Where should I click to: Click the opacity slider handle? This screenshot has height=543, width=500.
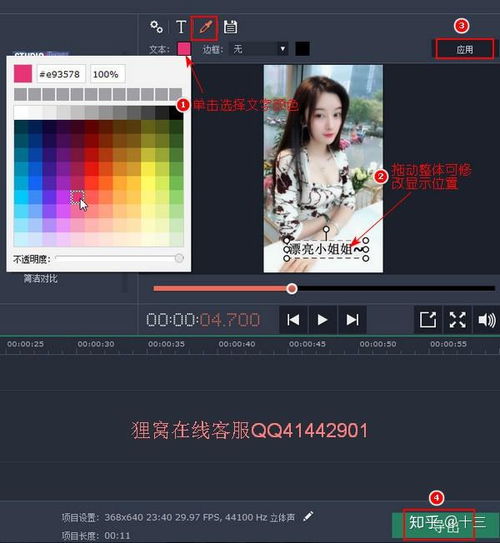click(179, 258)
